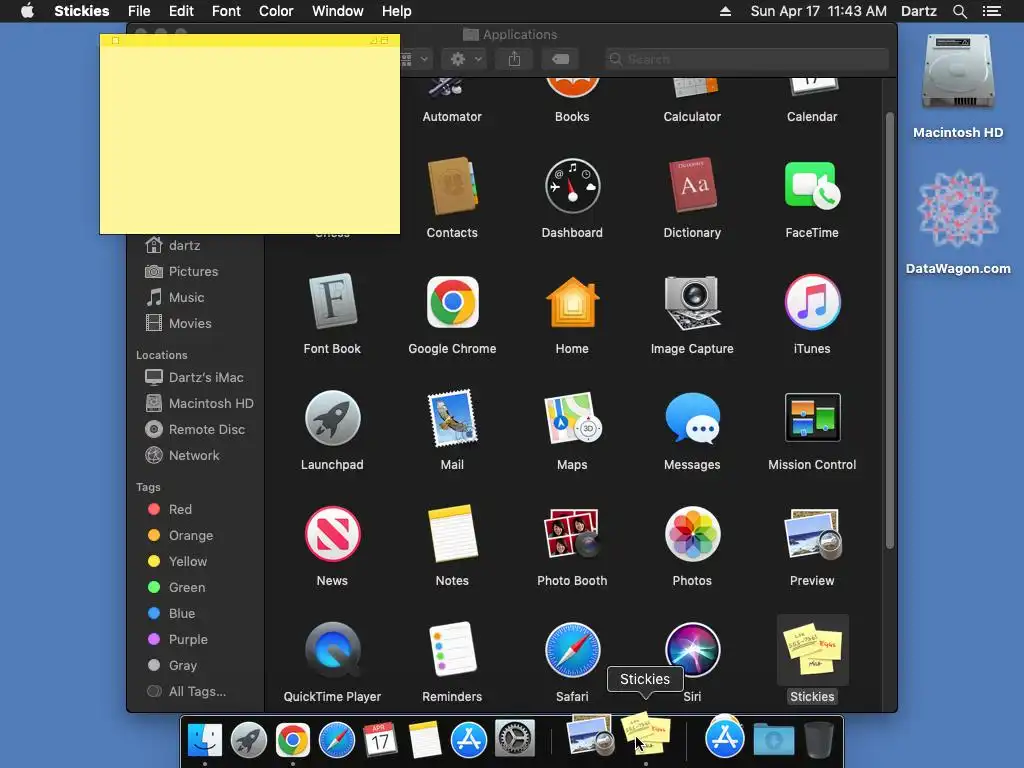Click the Finder search field
Viewport: 1024px width, 768px height.
746,59
